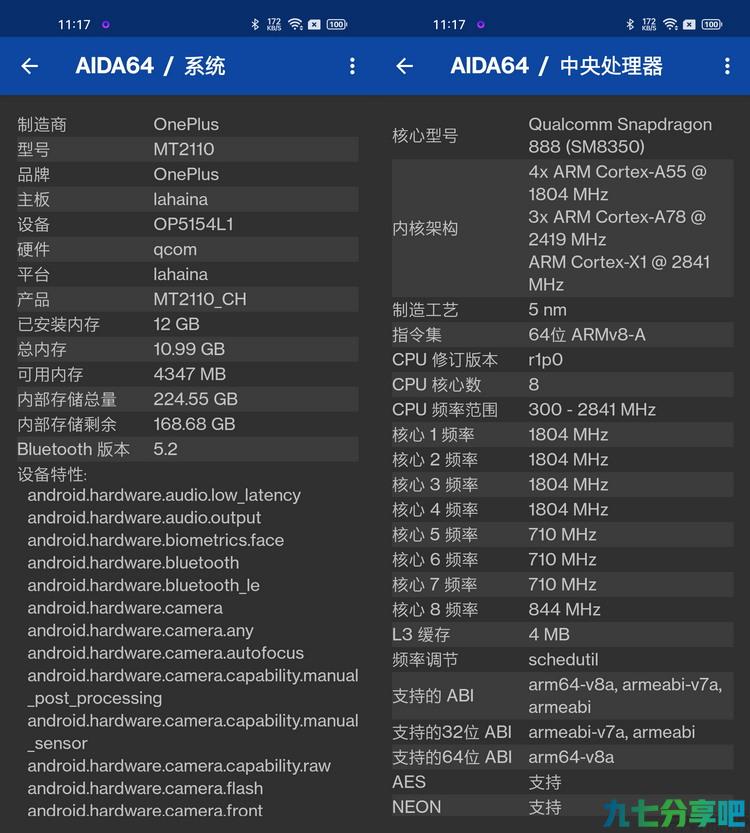
Task: Tap android.hardware.camera.any entry
Action: pos(140,631)
